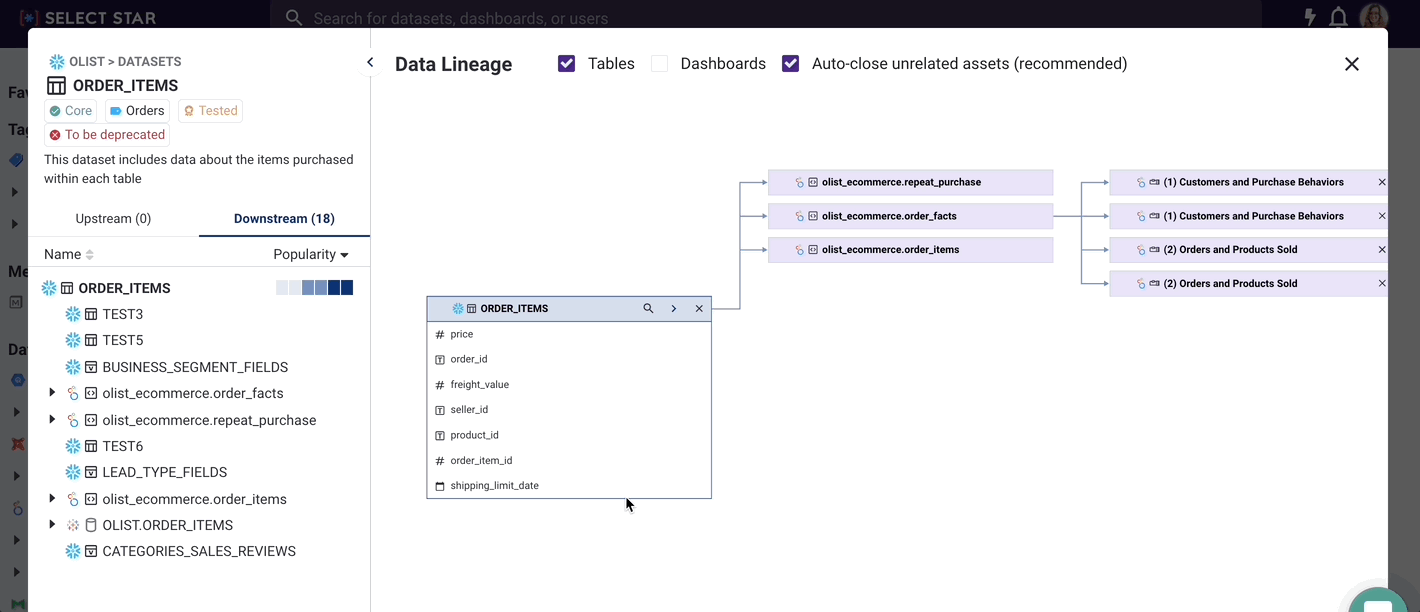Expand olist_ecommerce.order_facts tree item
Screen dimensions: 1420x612
point(52,393)
